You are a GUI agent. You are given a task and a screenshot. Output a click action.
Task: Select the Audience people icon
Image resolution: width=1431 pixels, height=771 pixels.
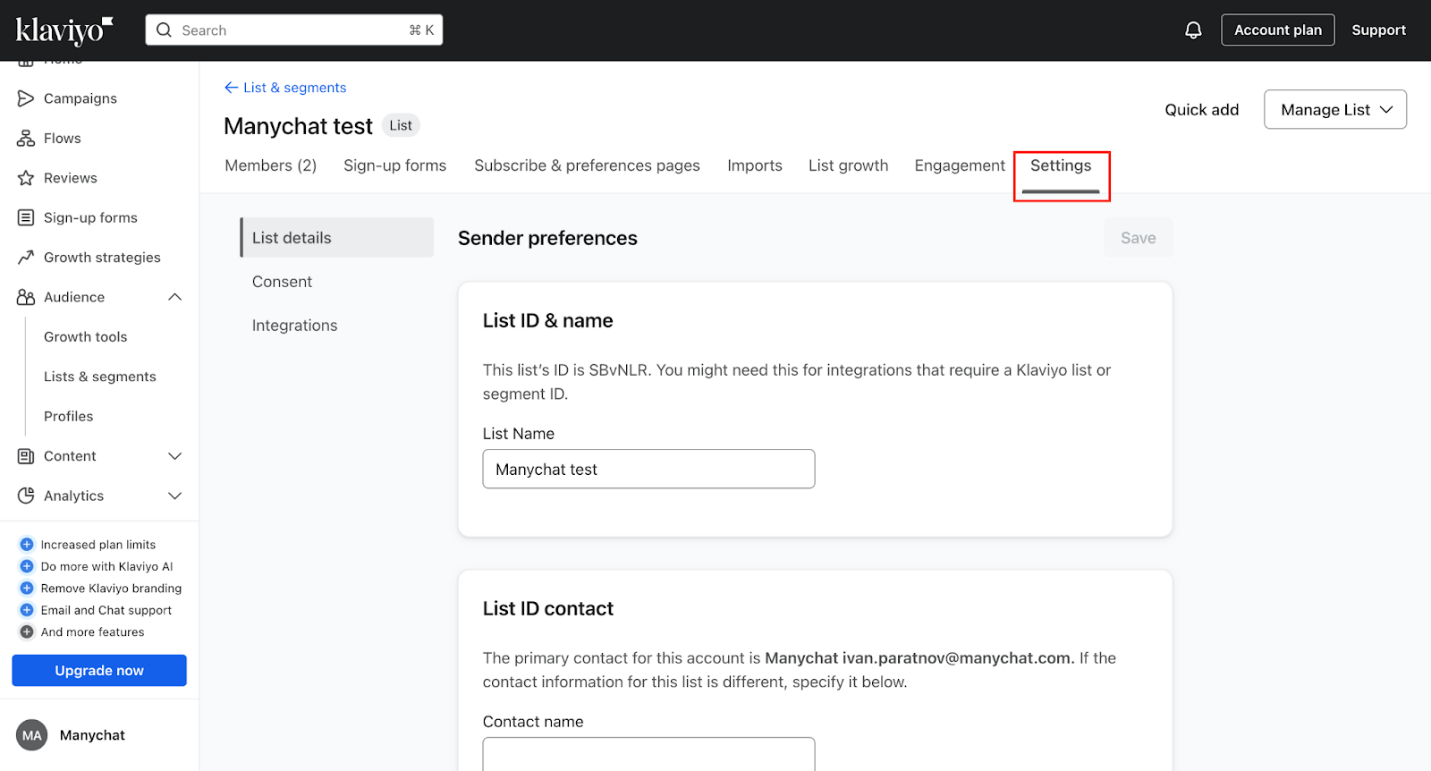24,297
